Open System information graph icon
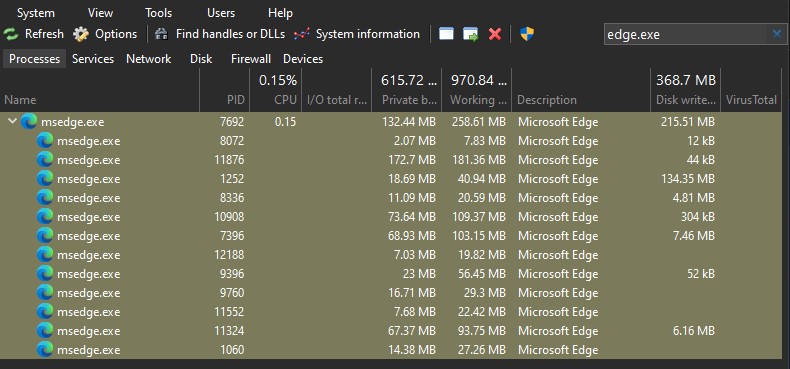Image resolution: width=790 pixels, height=369 pixels. point(302,34)
